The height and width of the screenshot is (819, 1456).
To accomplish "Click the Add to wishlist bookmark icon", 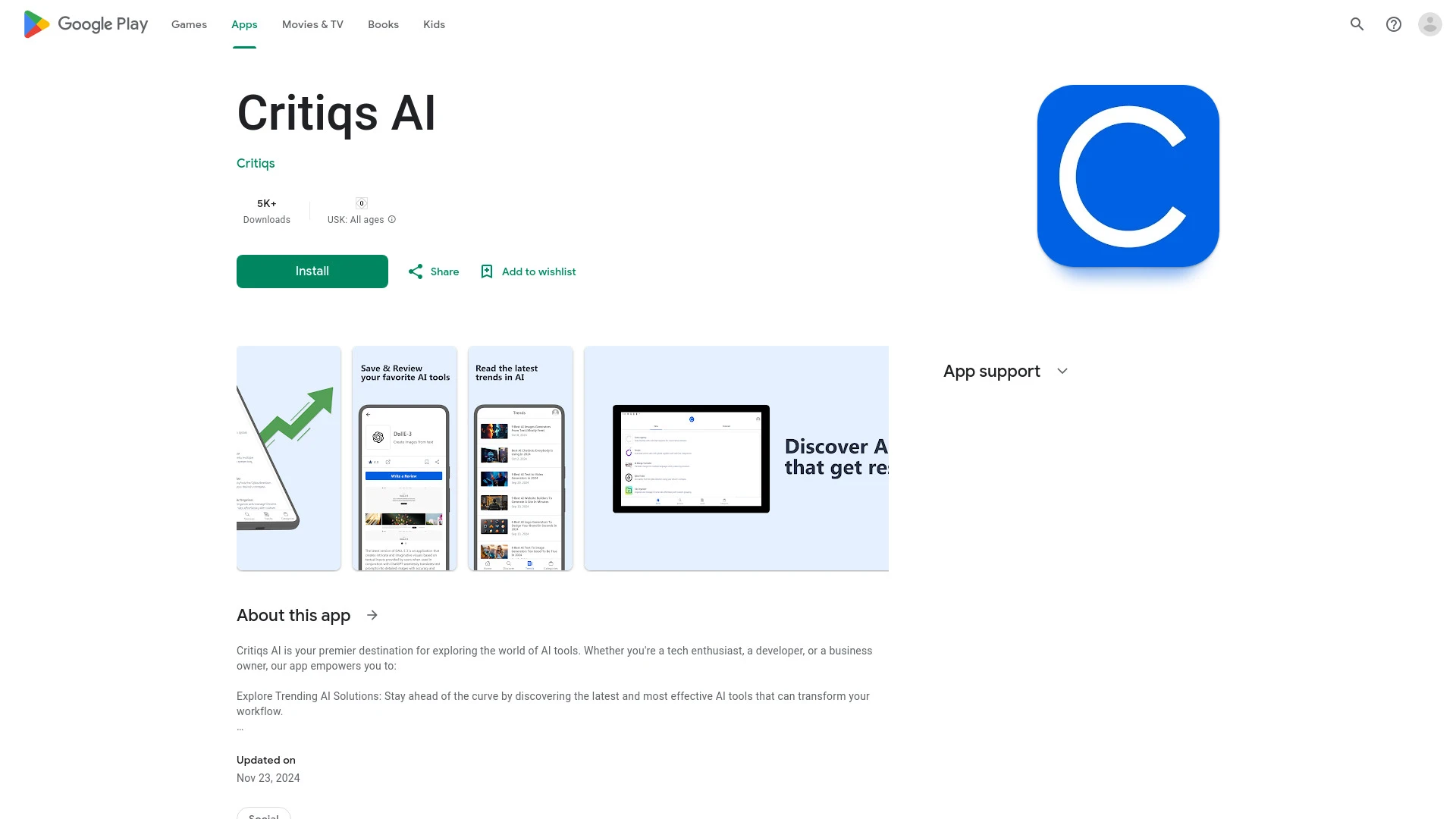I will tap(486, 271).
